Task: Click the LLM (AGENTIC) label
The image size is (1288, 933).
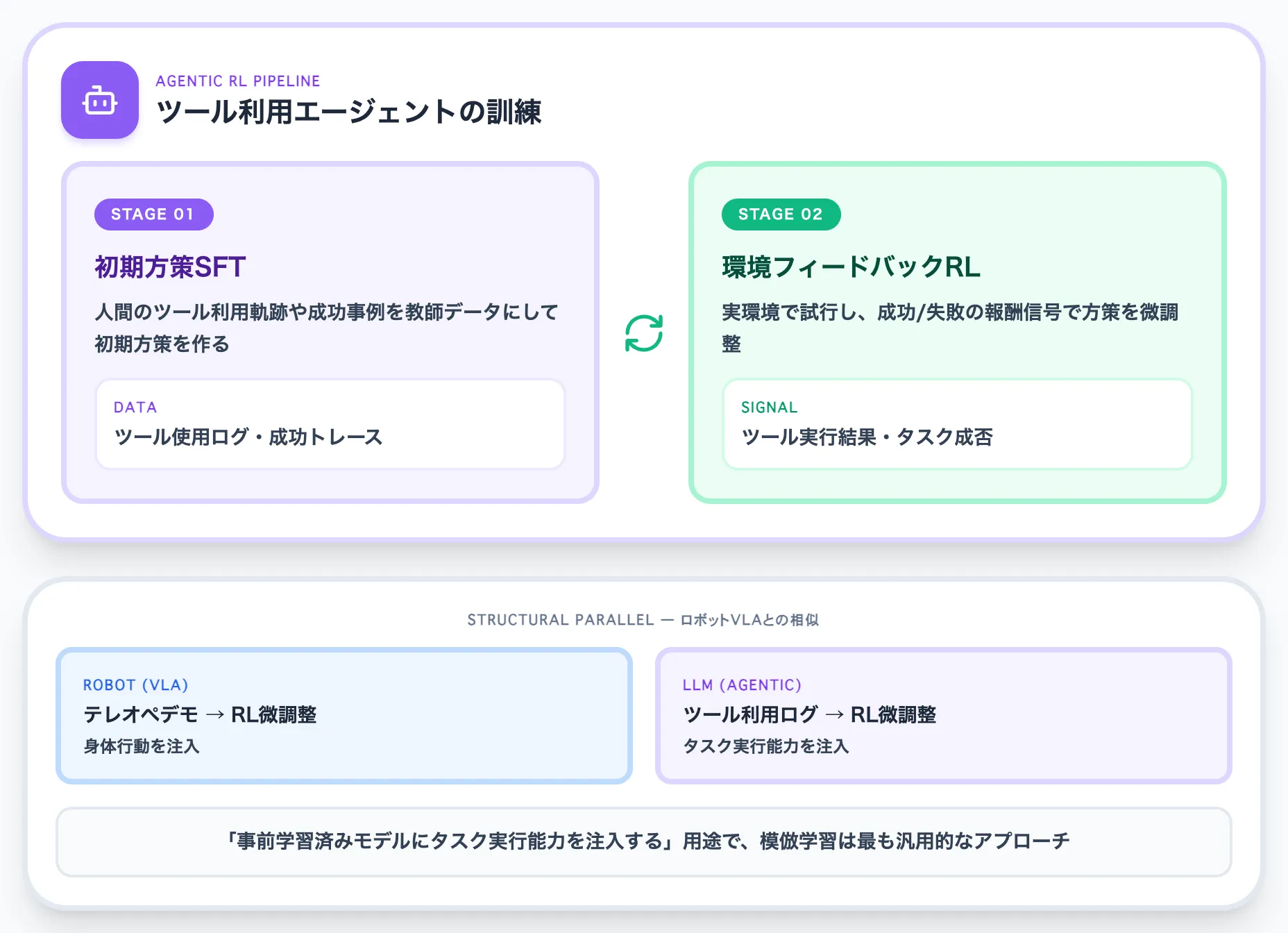Action: (742, 685)
